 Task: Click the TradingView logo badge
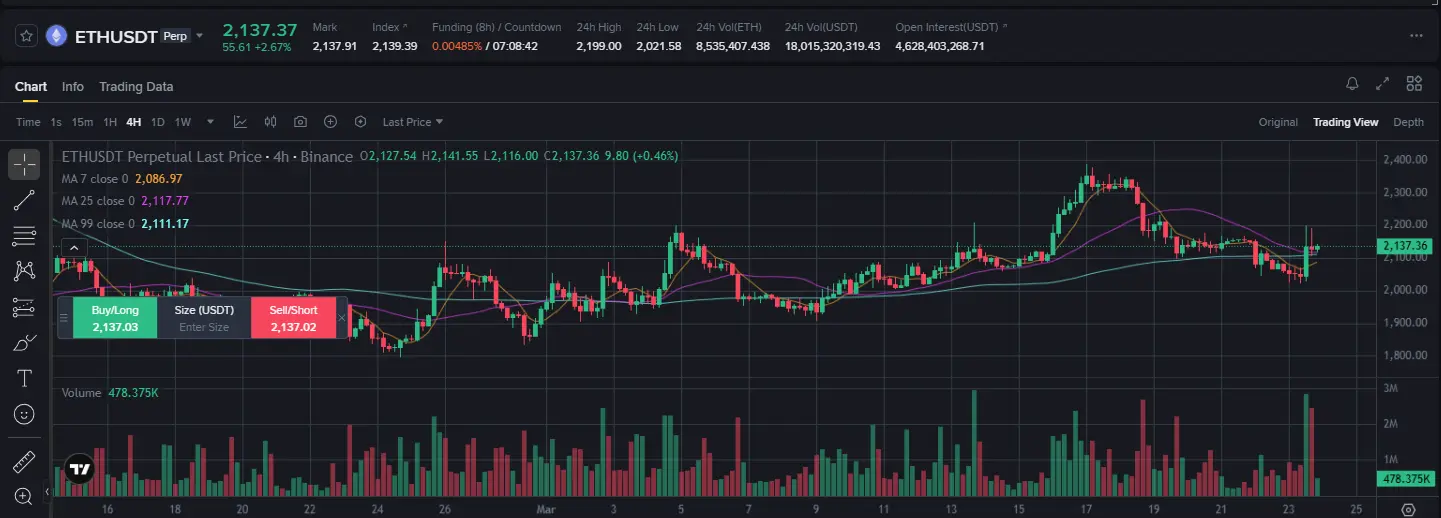click(x=80, y=468)
